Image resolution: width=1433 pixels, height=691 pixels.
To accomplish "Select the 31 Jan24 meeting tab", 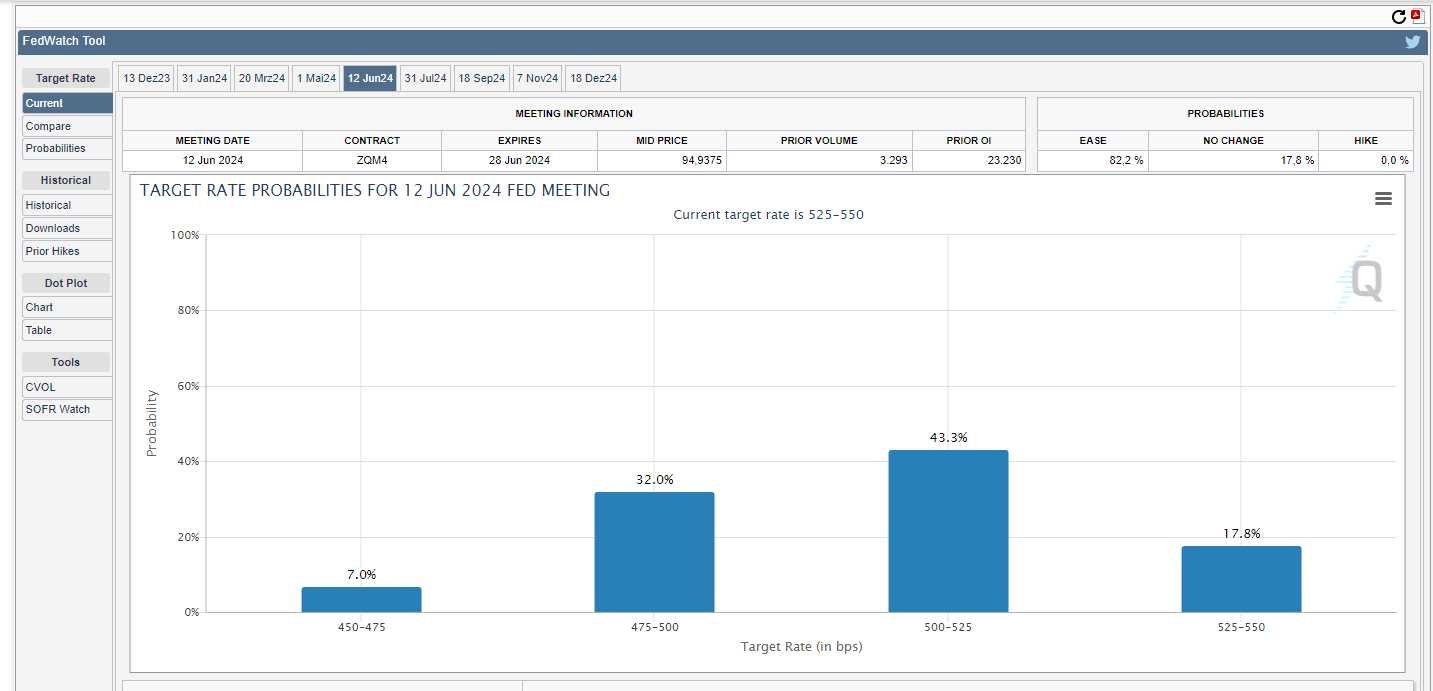I will tap(204, 78).
